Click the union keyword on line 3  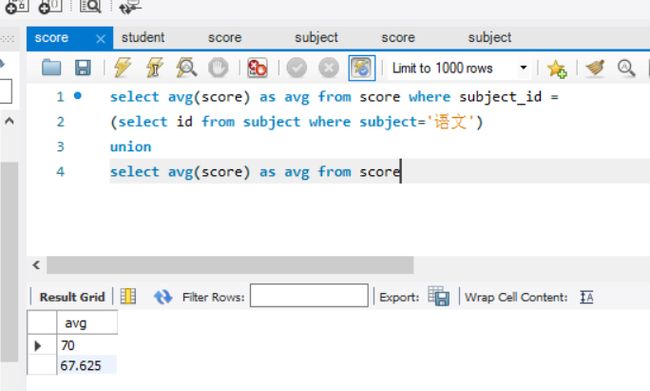pos(131,147)
